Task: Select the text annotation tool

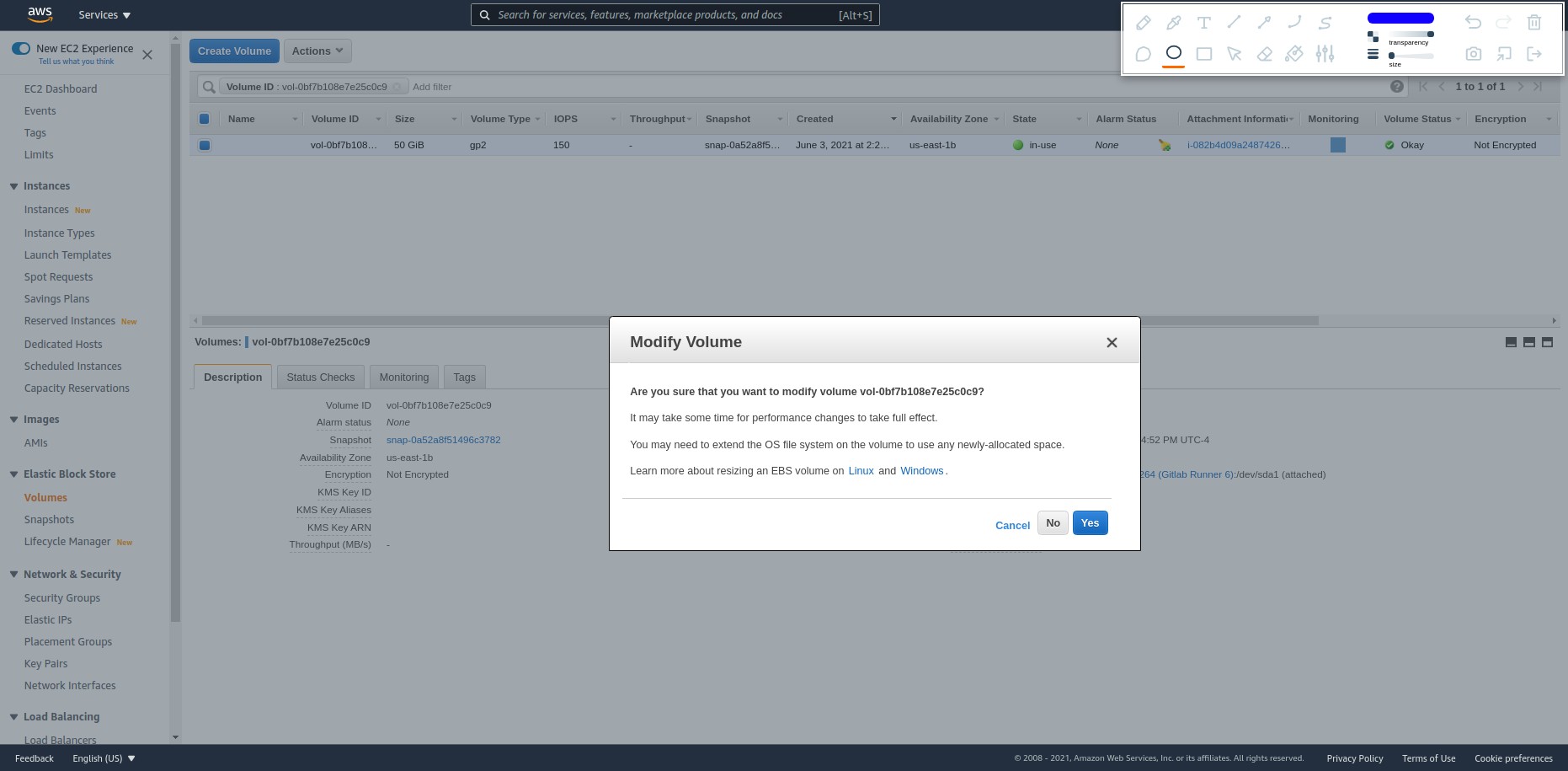Action: [1203, 23]
